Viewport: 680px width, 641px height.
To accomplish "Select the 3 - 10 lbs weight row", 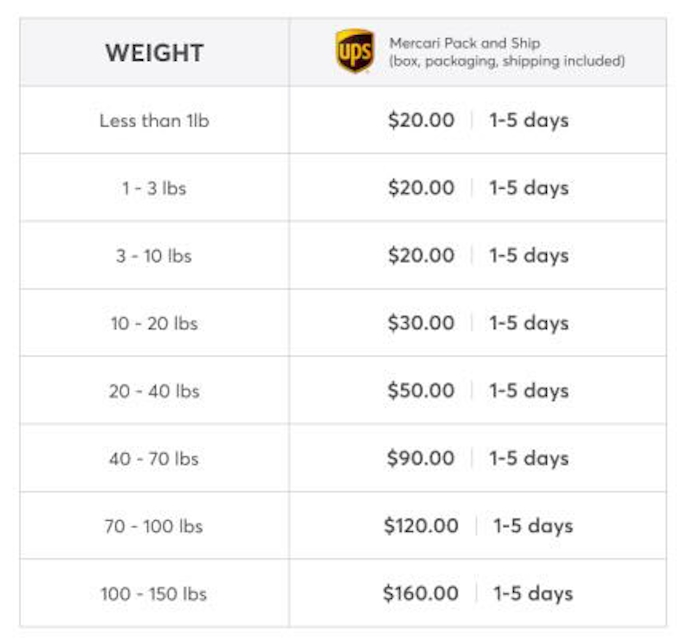I will (x=154, y=256).
